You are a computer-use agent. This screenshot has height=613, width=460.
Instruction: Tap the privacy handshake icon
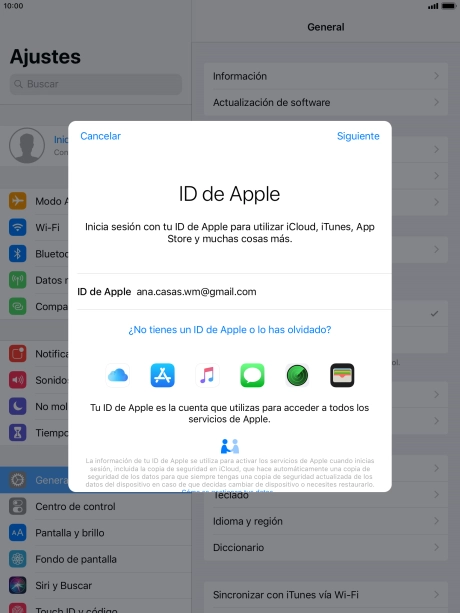tap(230, 446)
